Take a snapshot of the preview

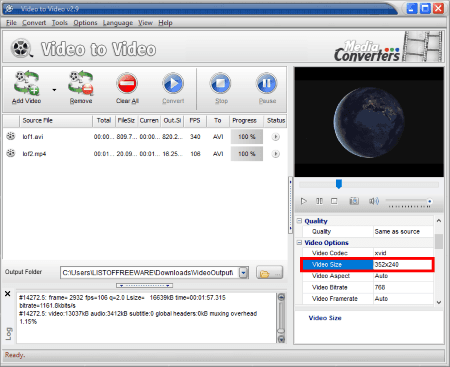[354, 201]
